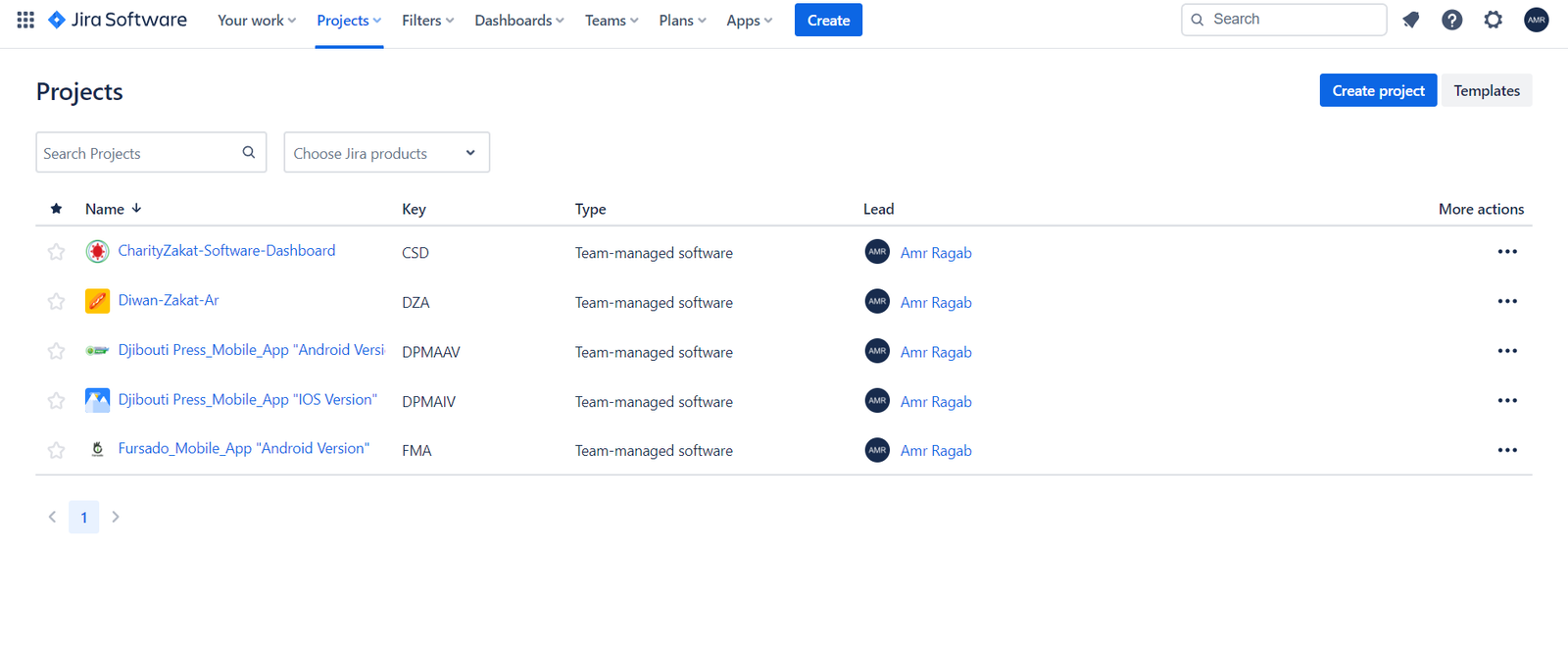Open the Teams menu
The width and height of the screenshot is (1568, 651).
(x=611, y=21)
